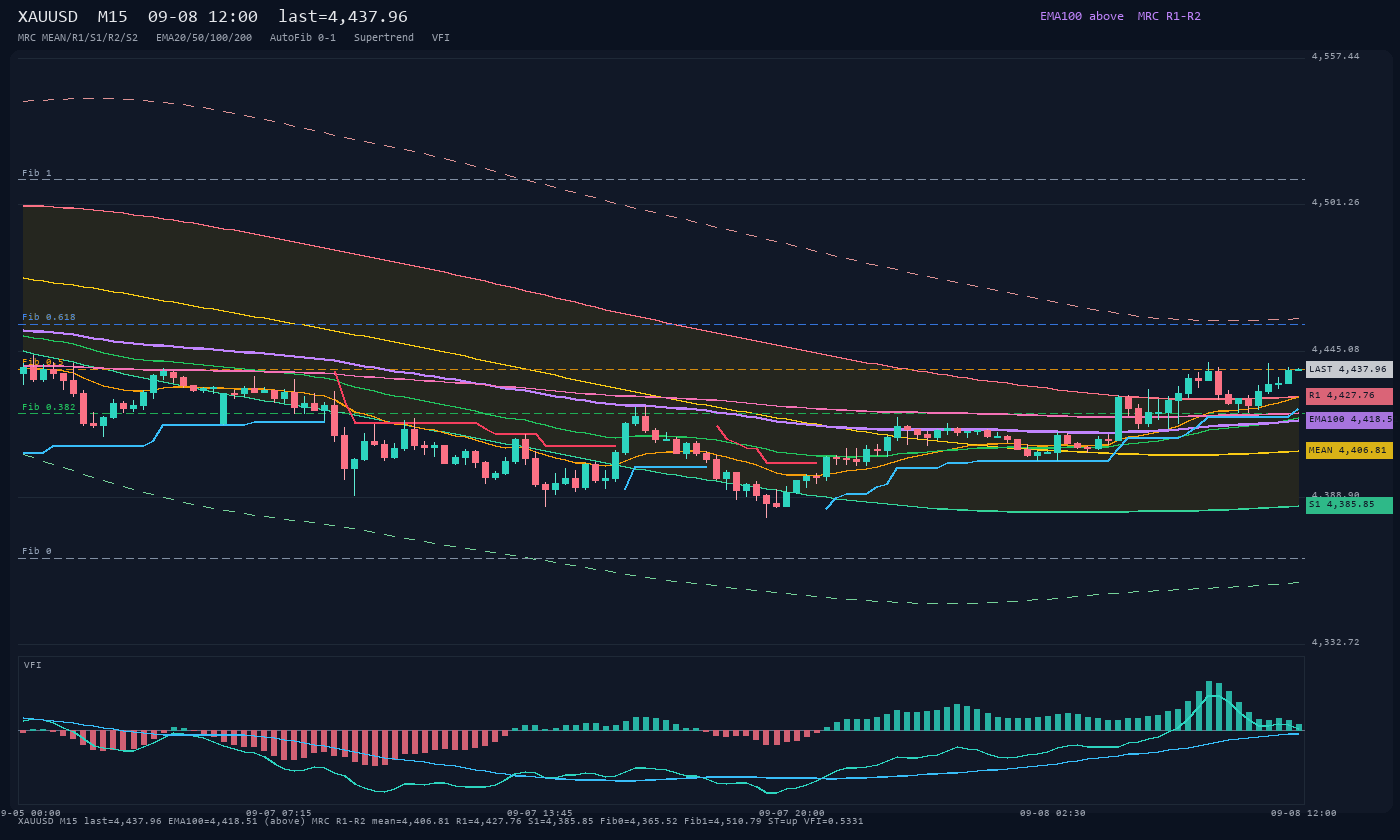Click the 'Fib 0.618' level label
Image resolution: width=1400 pixels, height=840 pixels.
(49, 317)
